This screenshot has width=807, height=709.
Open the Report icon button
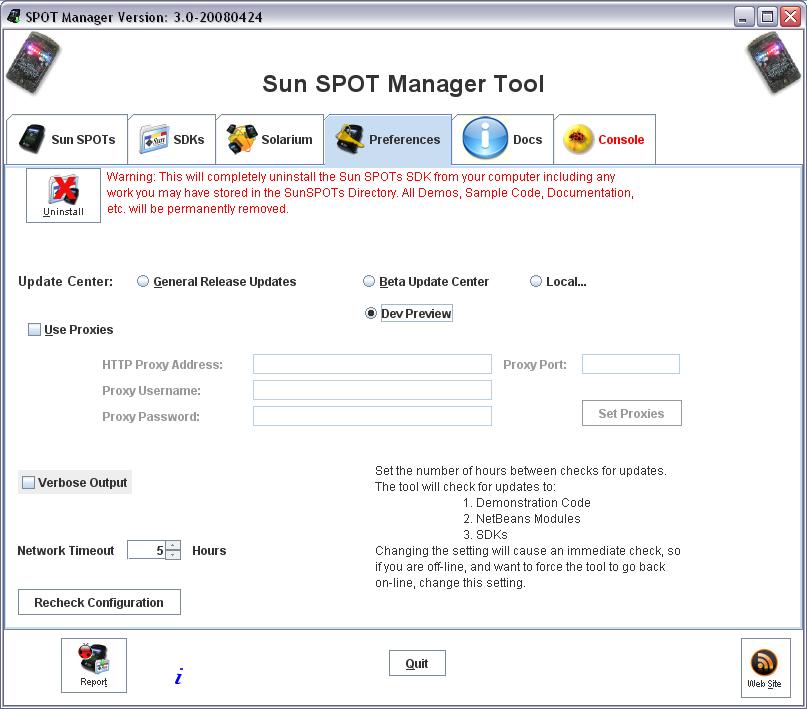94,664
